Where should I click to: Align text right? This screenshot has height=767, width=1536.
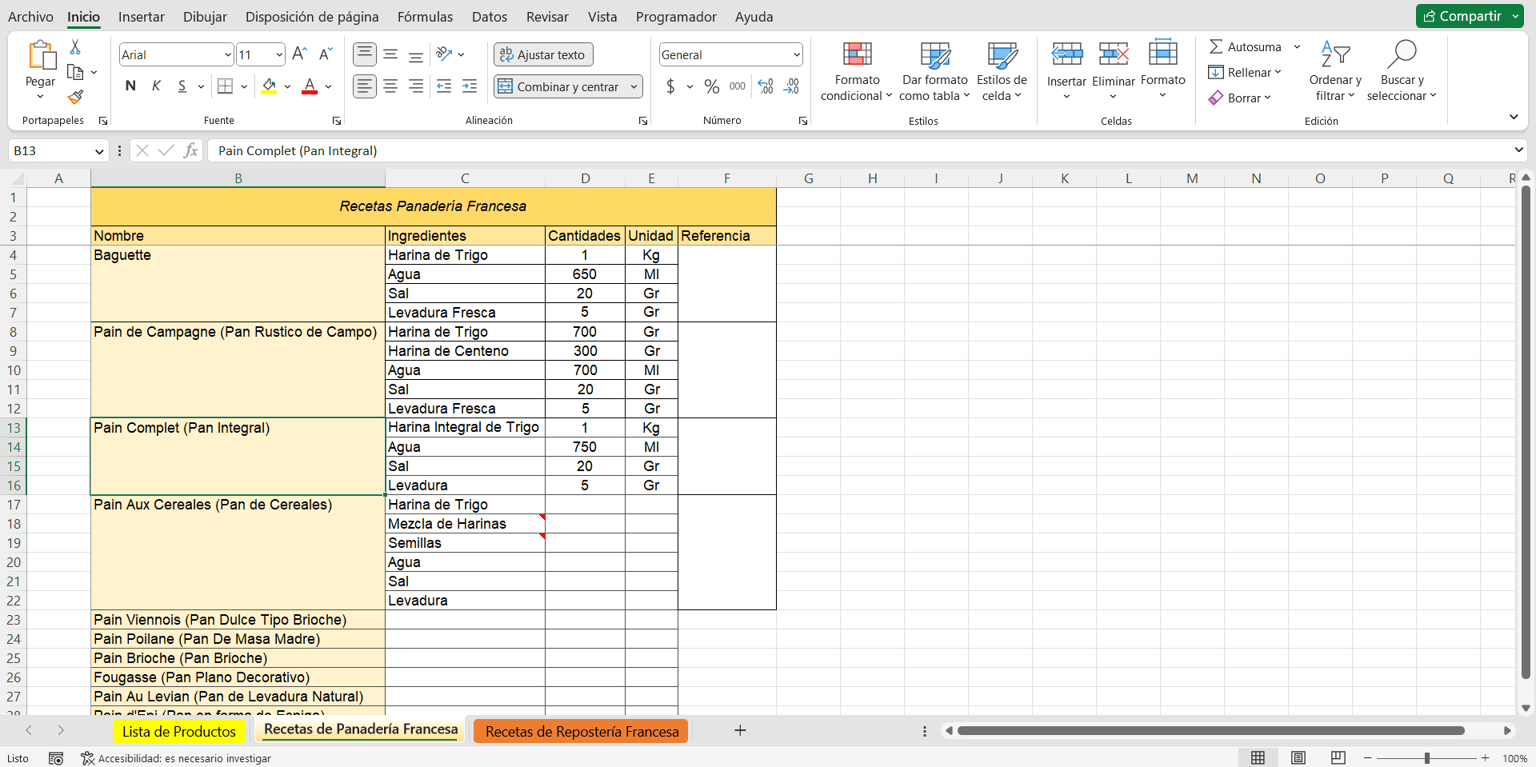[416, 87]
